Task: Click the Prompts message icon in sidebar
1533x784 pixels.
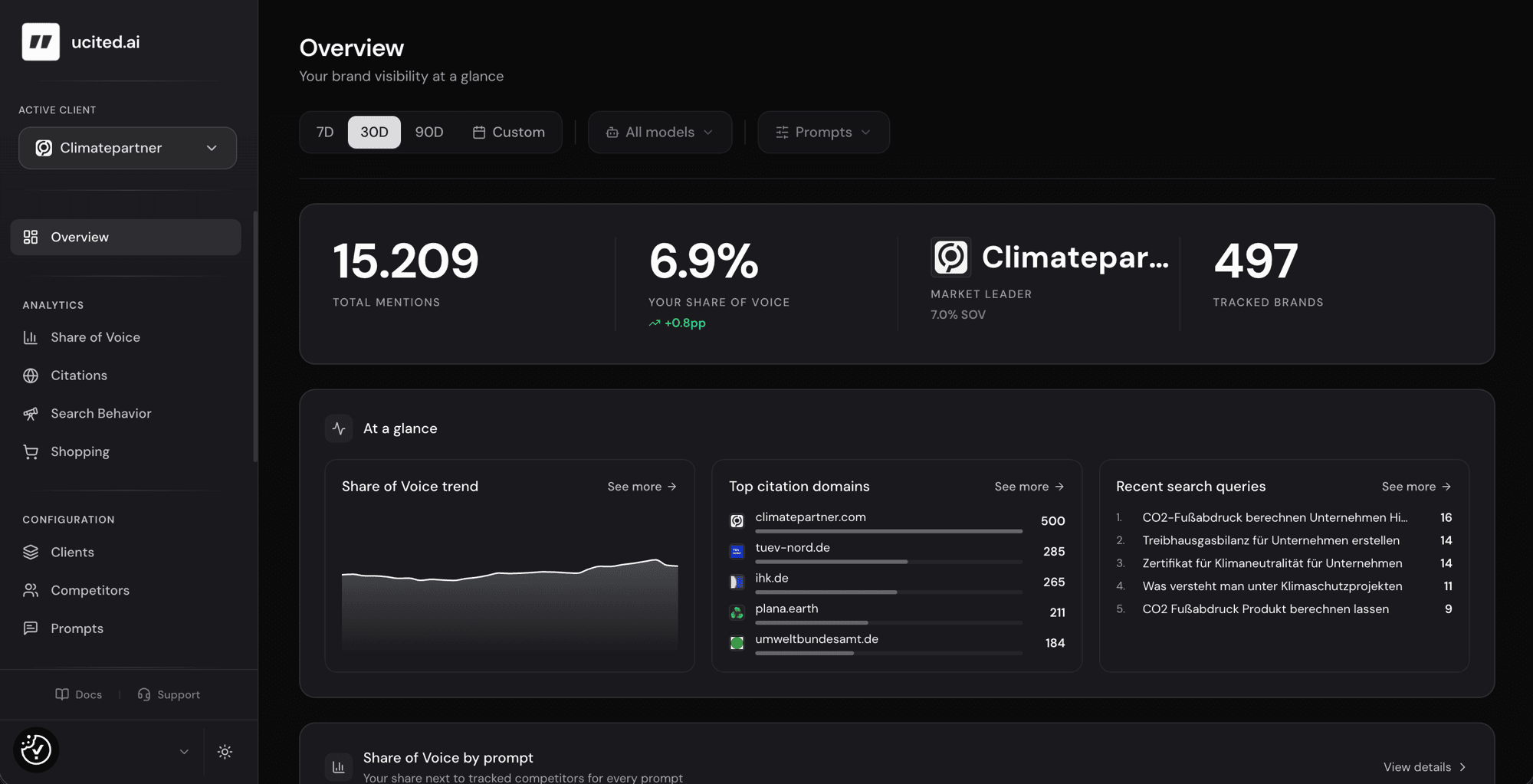Action: [31, 628]
